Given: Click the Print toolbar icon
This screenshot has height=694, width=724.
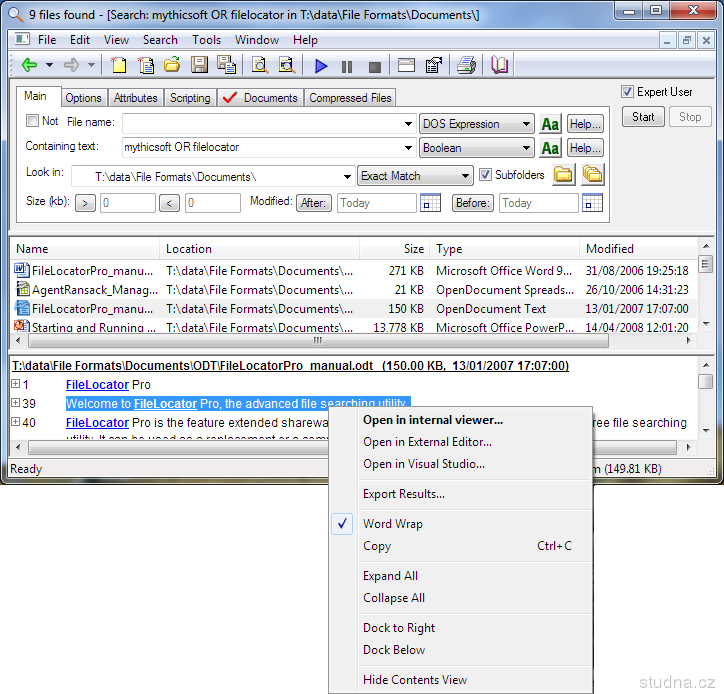Looking at the screenshot, I should coord(466,65).
